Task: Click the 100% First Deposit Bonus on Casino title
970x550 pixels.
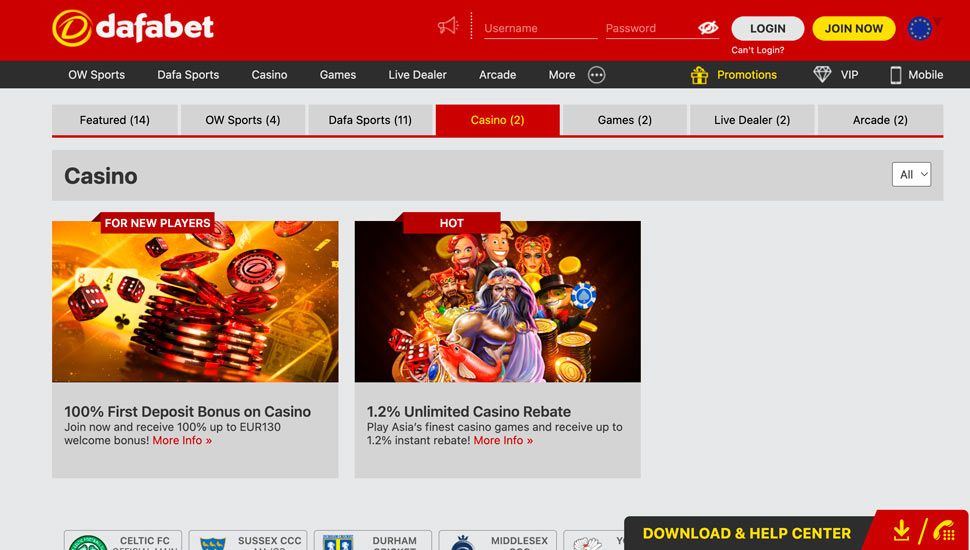Action: pos(187,411)
